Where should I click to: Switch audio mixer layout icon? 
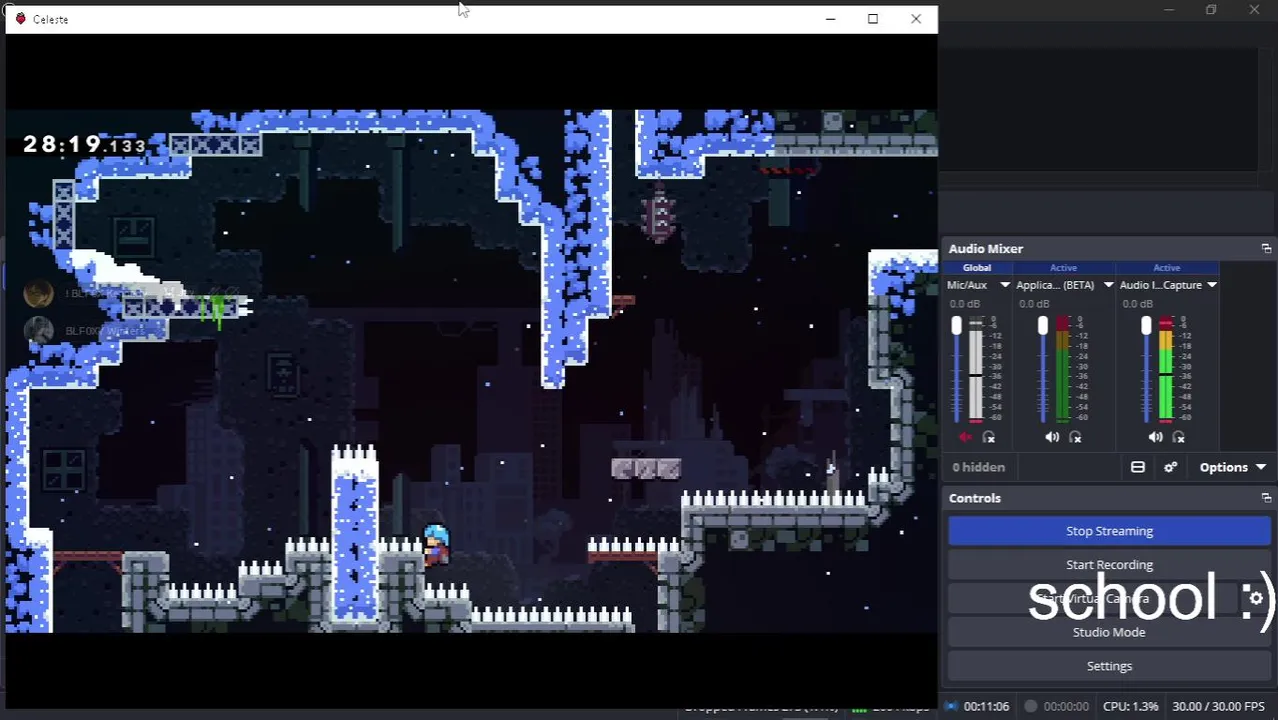[x=1138, y=467]
